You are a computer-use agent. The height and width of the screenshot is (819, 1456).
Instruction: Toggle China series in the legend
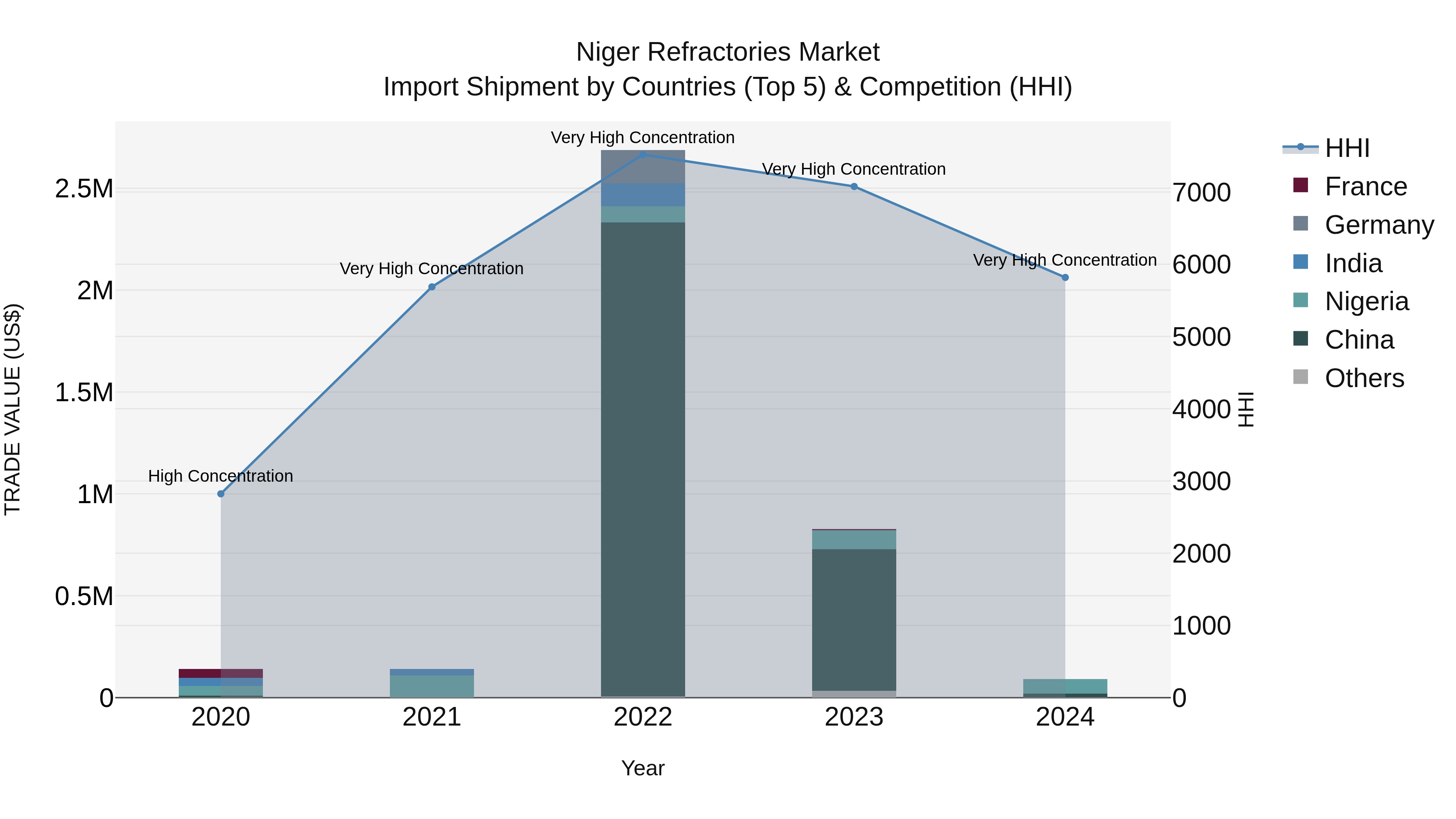point(1344,340)
